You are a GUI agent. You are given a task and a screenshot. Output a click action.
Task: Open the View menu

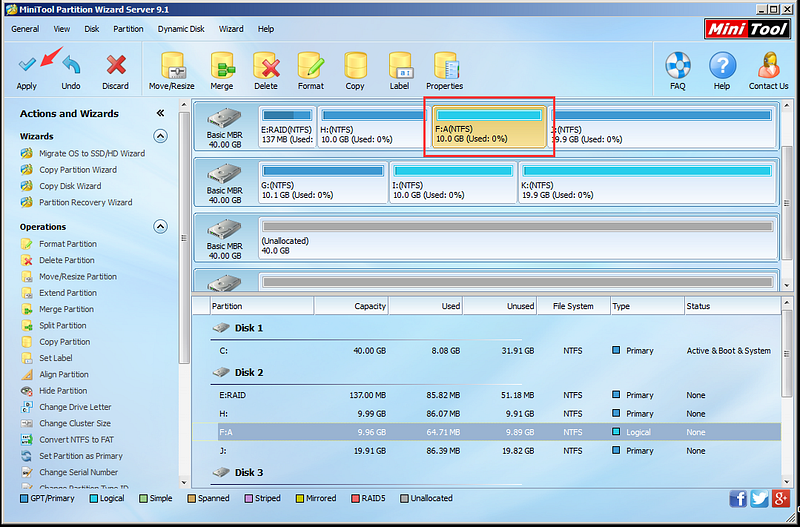point(62,29)
